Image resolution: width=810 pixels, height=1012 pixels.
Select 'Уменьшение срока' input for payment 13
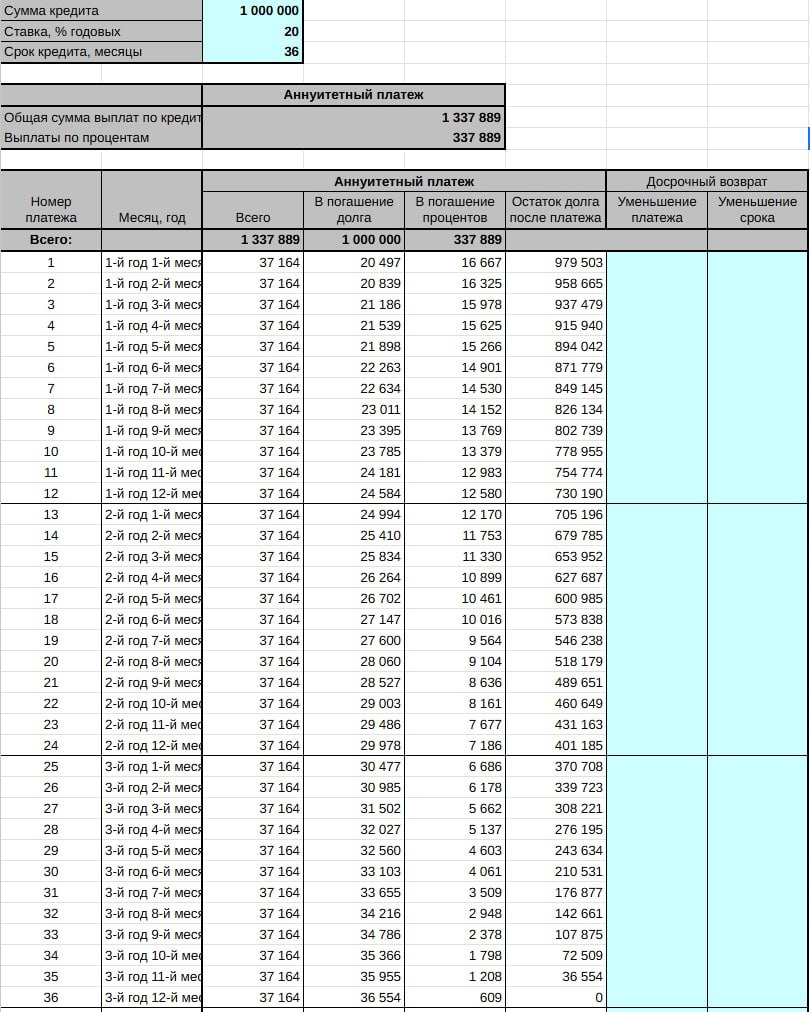tap(757, 514)
